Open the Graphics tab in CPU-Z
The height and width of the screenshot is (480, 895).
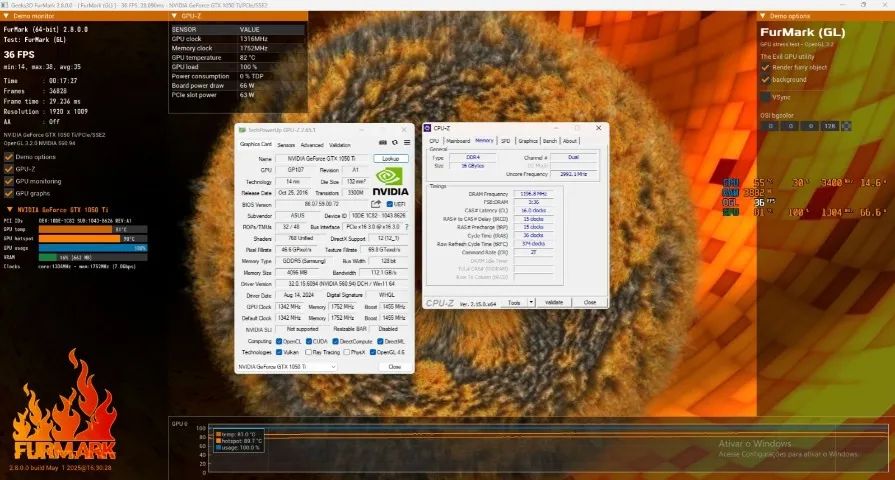(528, 140)
